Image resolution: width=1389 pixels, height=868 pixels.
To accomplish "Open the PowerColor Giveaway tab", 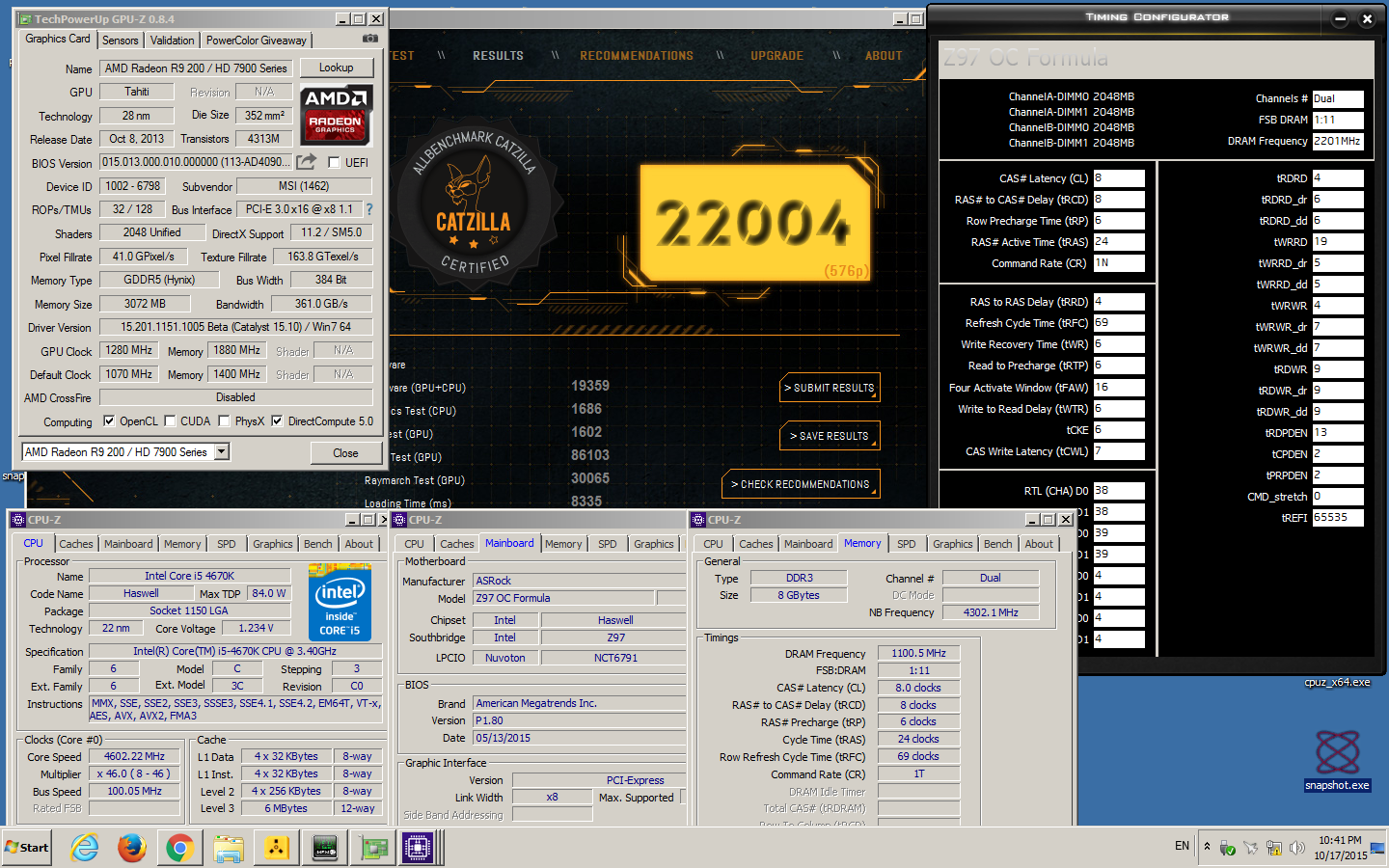I will [257, 40].
